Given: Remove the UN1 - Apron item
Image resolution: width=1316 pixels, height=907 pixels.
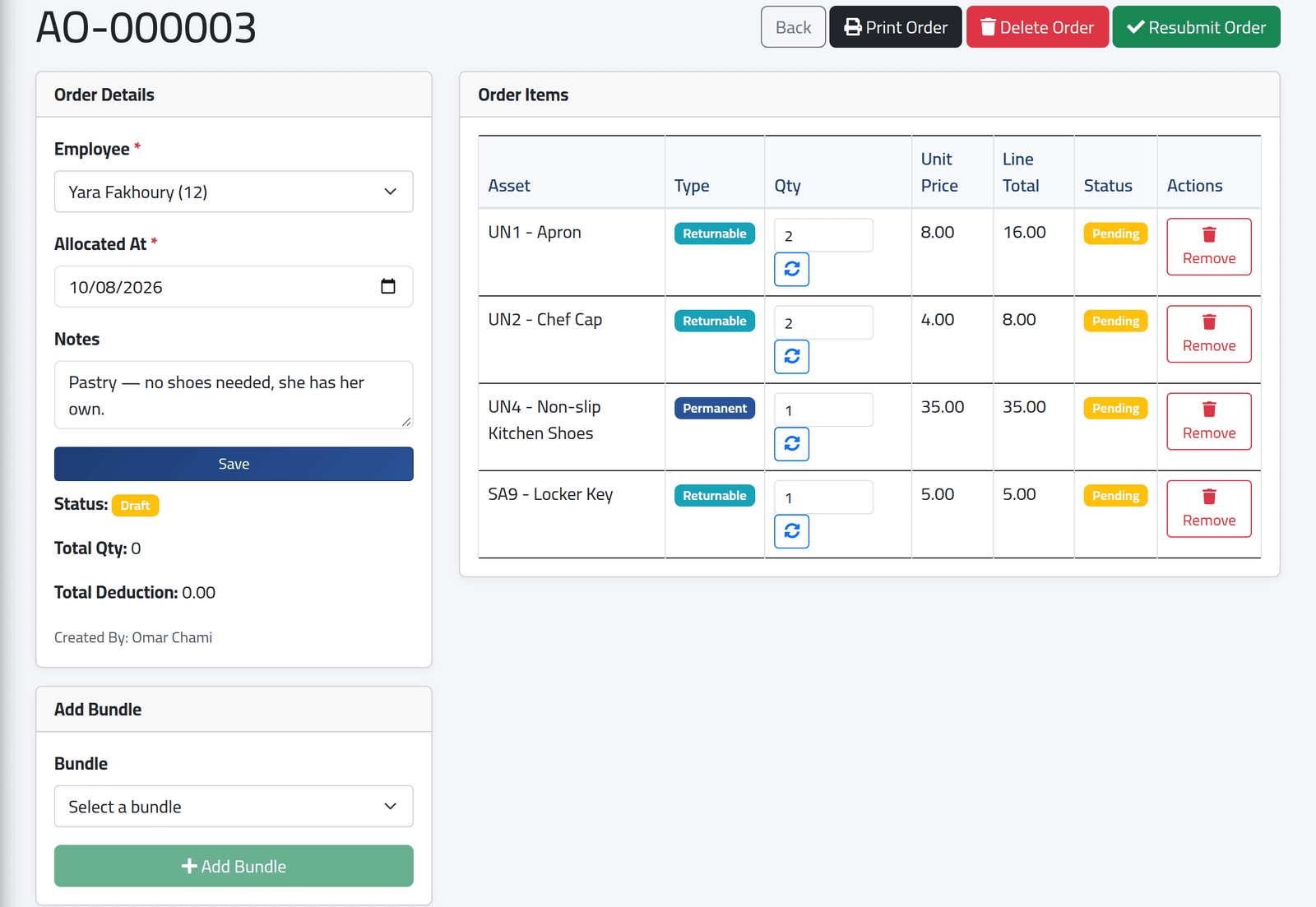Looking at the screenshot, I should (x=1208, y=247).
